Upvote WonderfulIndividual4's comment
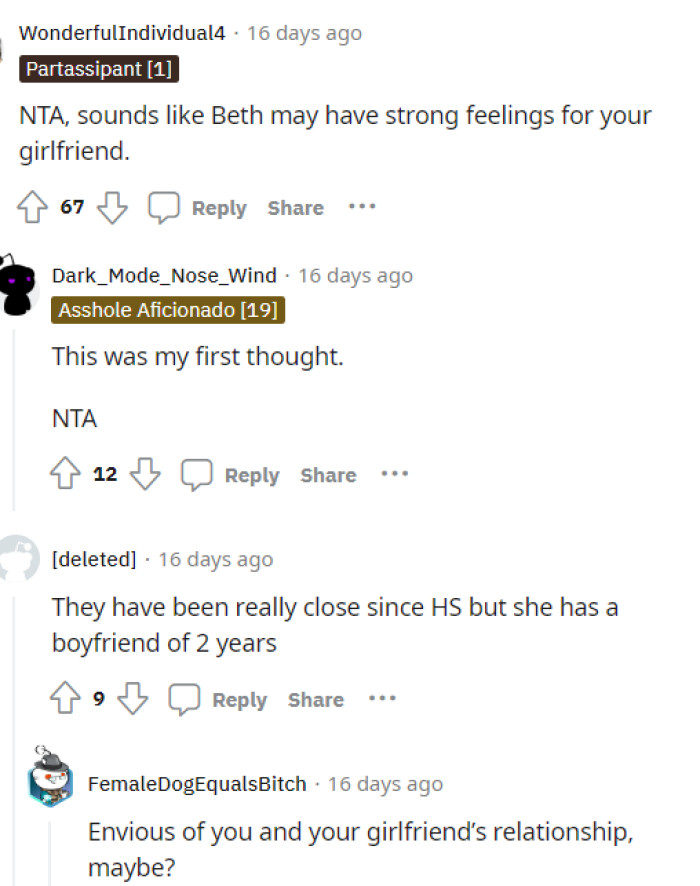Viewport: 700px width, 886px height. [33, 207]
